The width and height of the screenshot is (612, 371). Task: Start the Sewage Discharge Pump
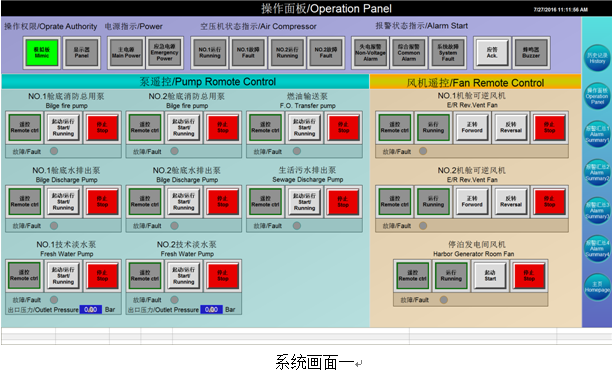(304, 202)
